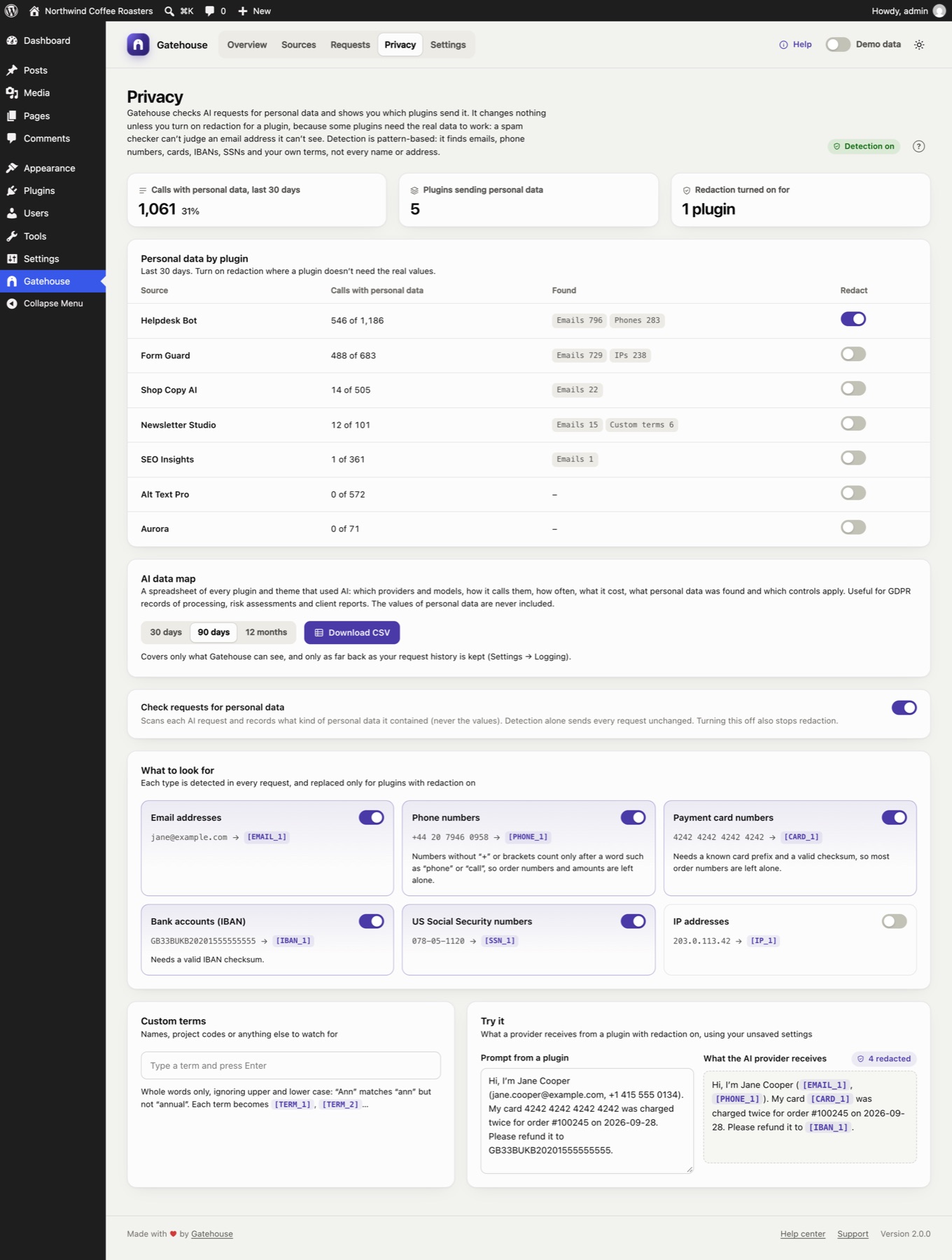The image size is (952, 1260).
Task: Toggle the Demo data switch
Action: (x=837, y=45)
